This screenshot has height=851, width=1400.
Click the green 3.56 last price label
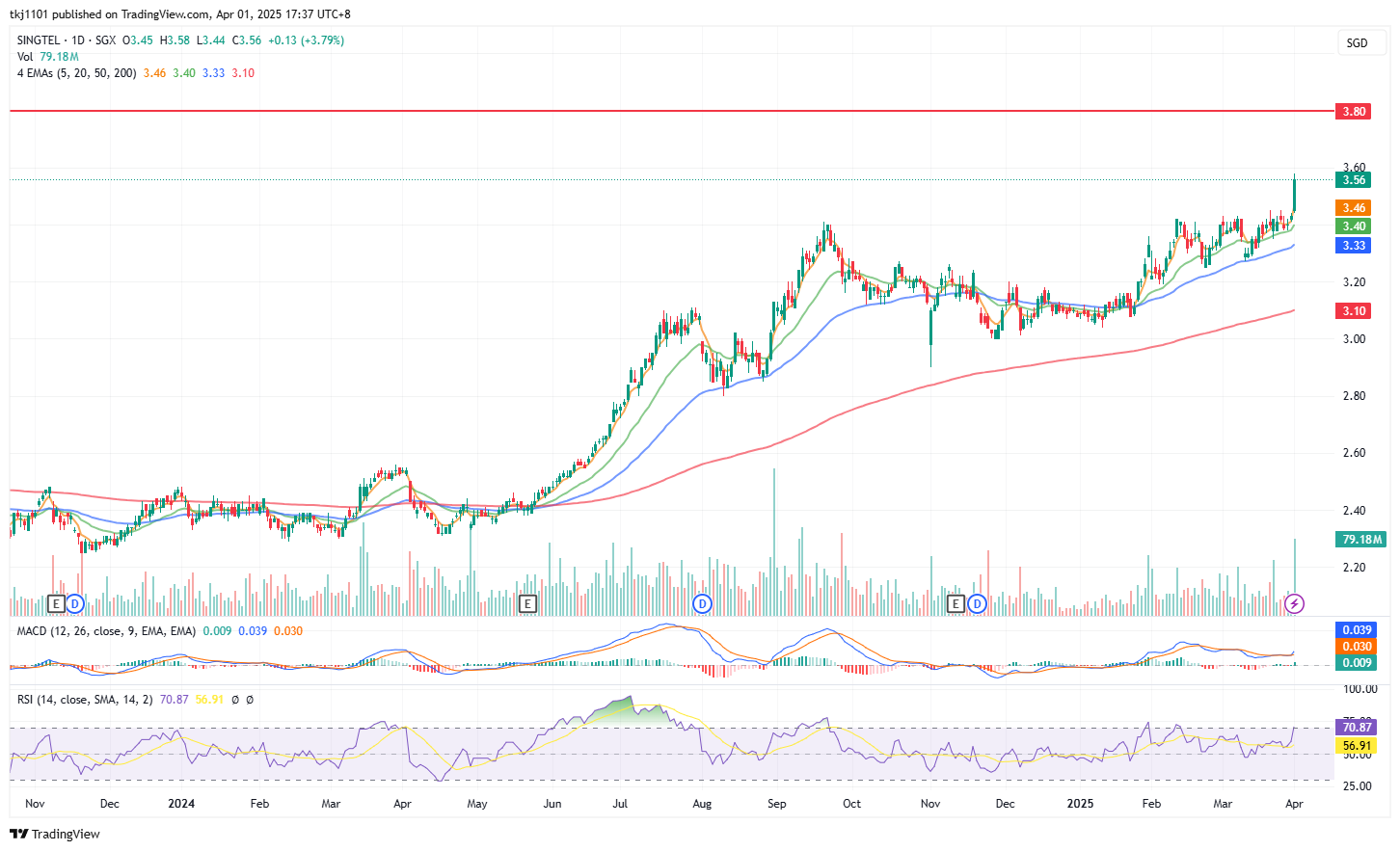pyautogui.click(x=1354, y=180)
